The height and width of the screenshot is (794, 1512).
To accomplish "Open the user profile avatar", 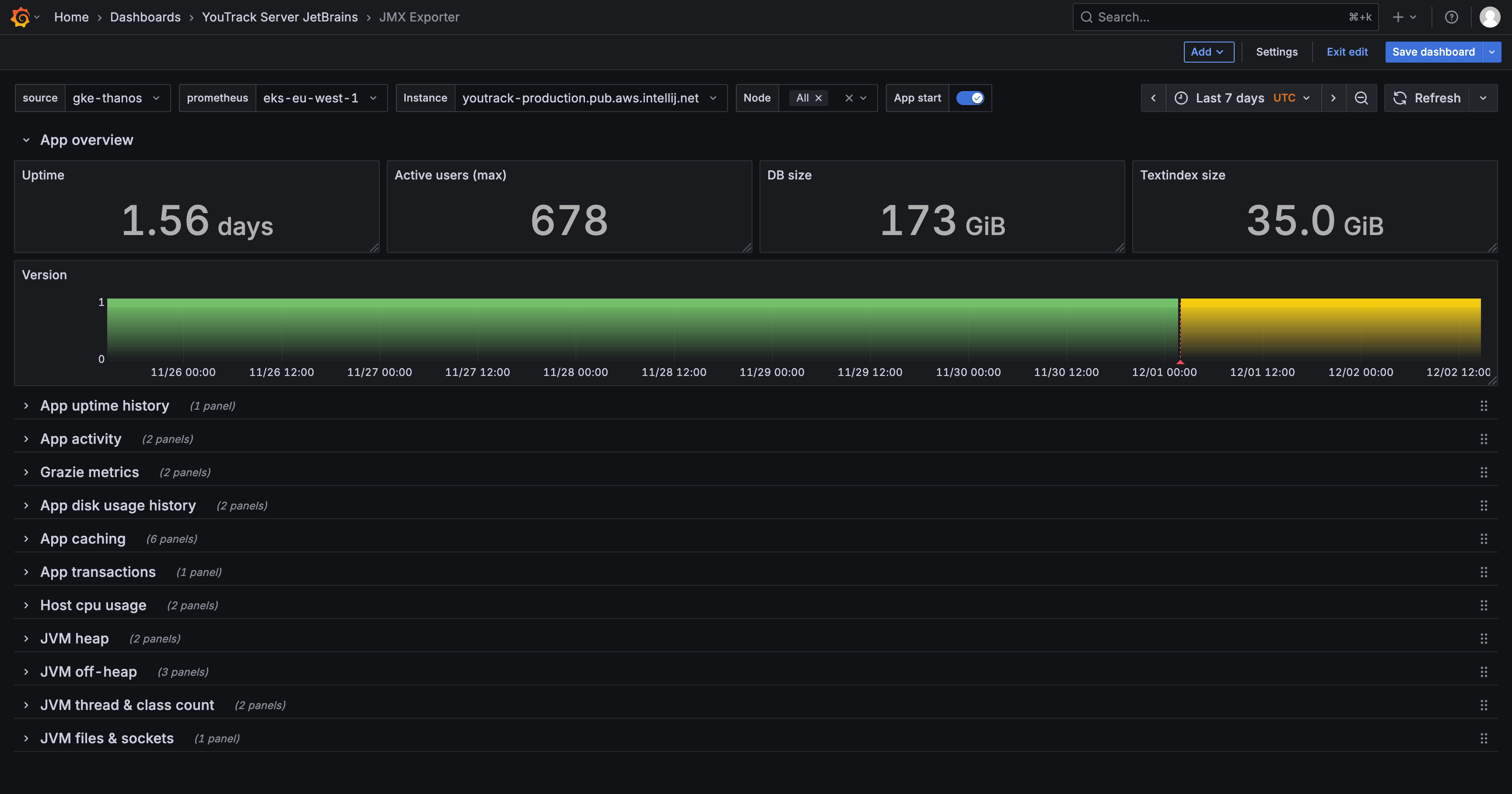I will click(x=1490, y=17).
